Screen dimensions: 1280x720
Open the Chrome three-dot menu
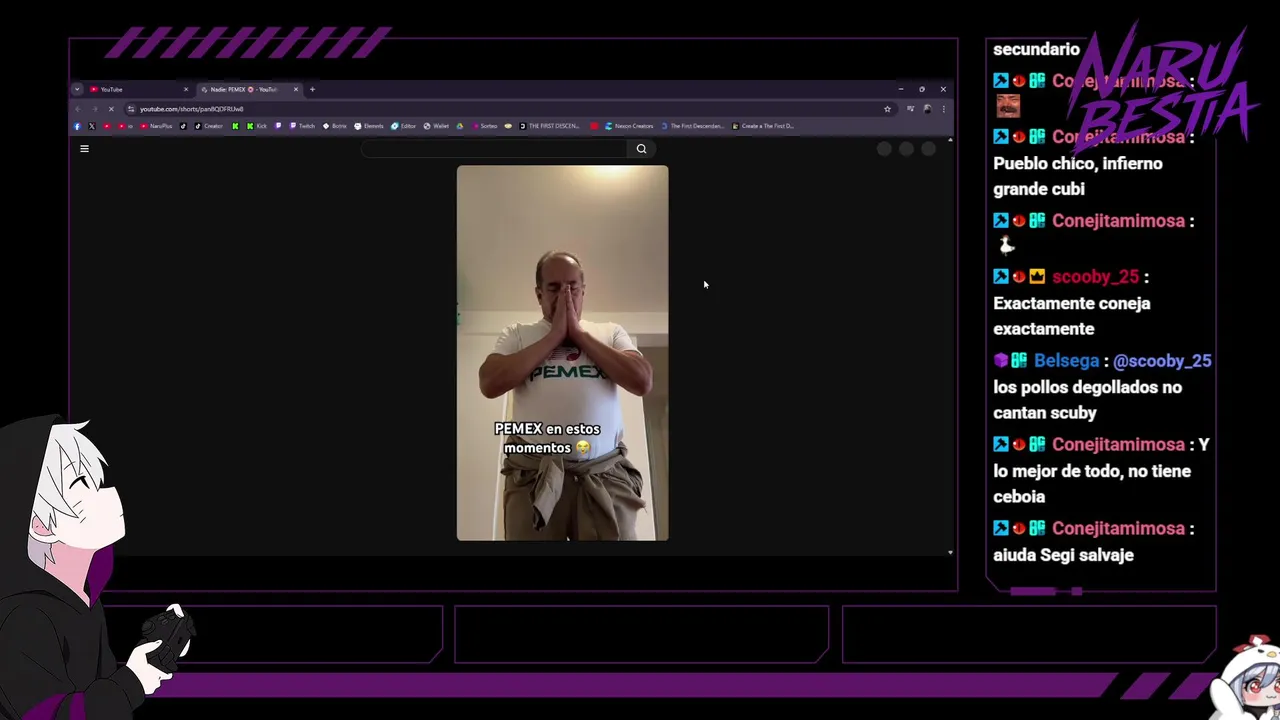tap(943, 109)
